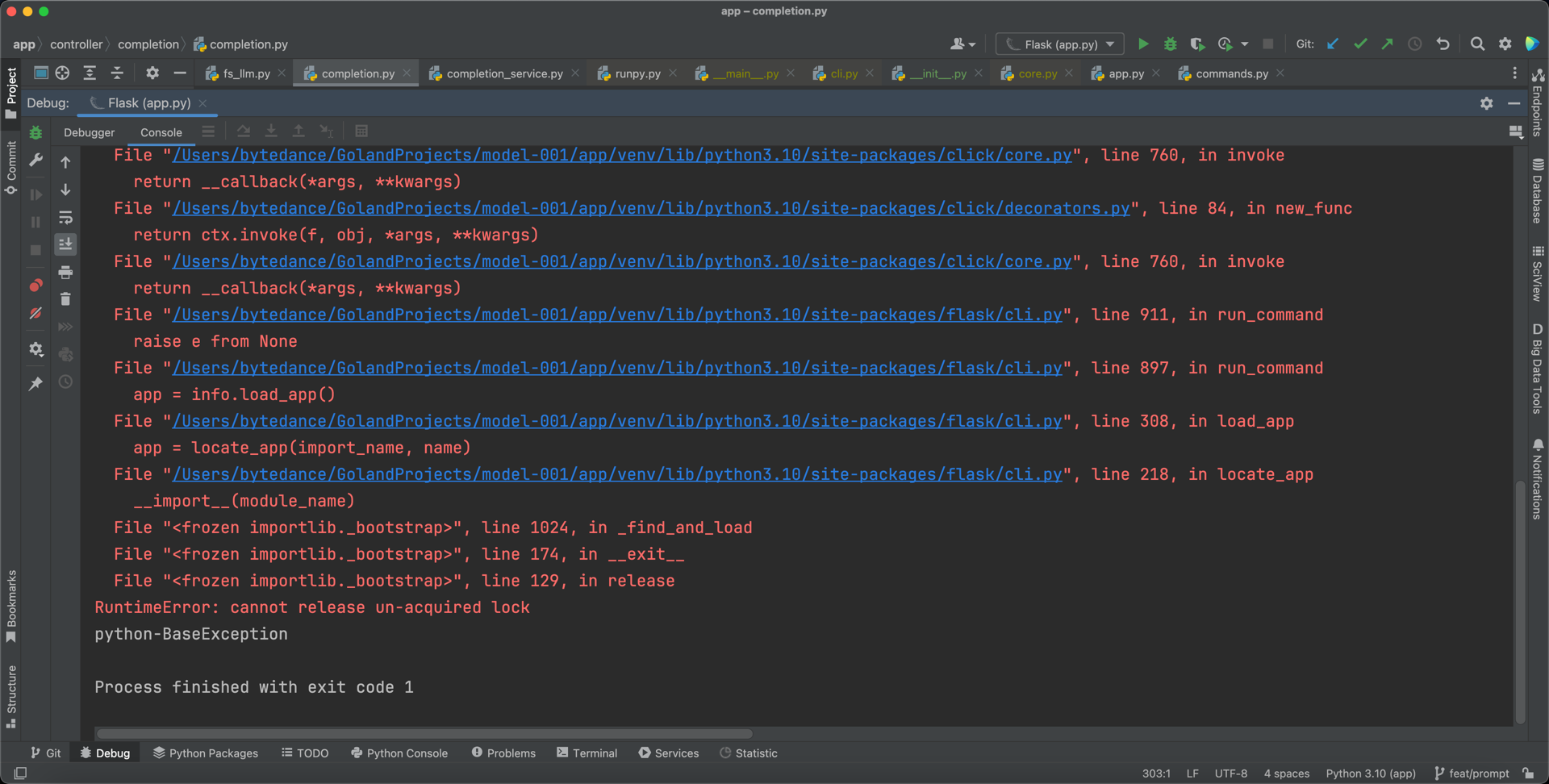This screenshot has height=784, width=1549.
Task: View breakpoints with the double red circles icon
Action: [35, 286]
